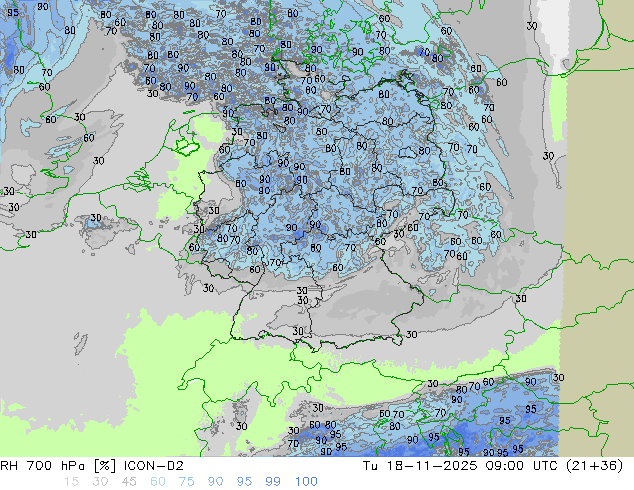Click the "RH 700 hPa [%]" title text

pos(58,466)
